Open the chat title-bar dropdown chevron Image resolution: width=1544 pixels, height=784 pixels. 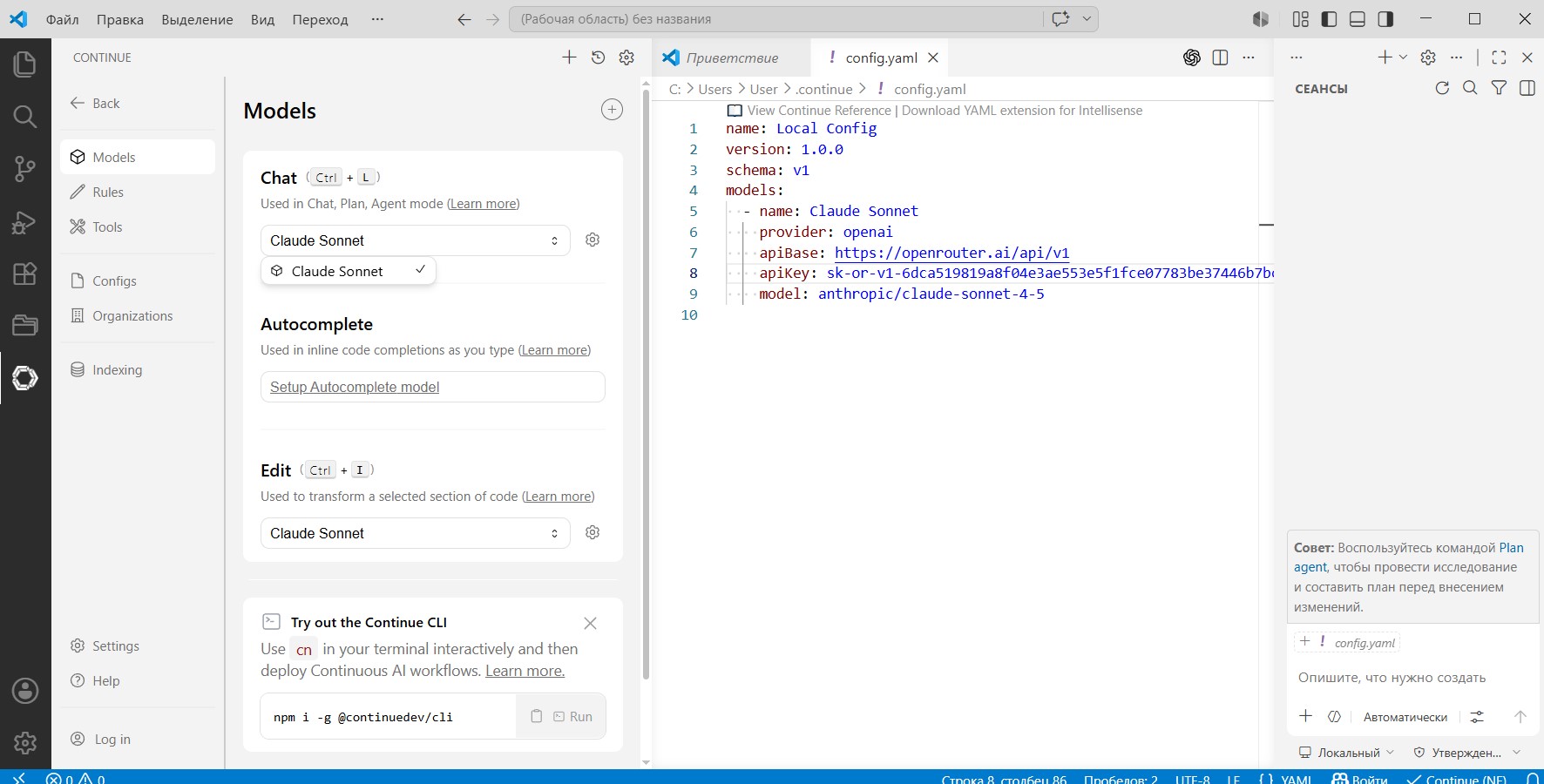tap(1087, 19)
